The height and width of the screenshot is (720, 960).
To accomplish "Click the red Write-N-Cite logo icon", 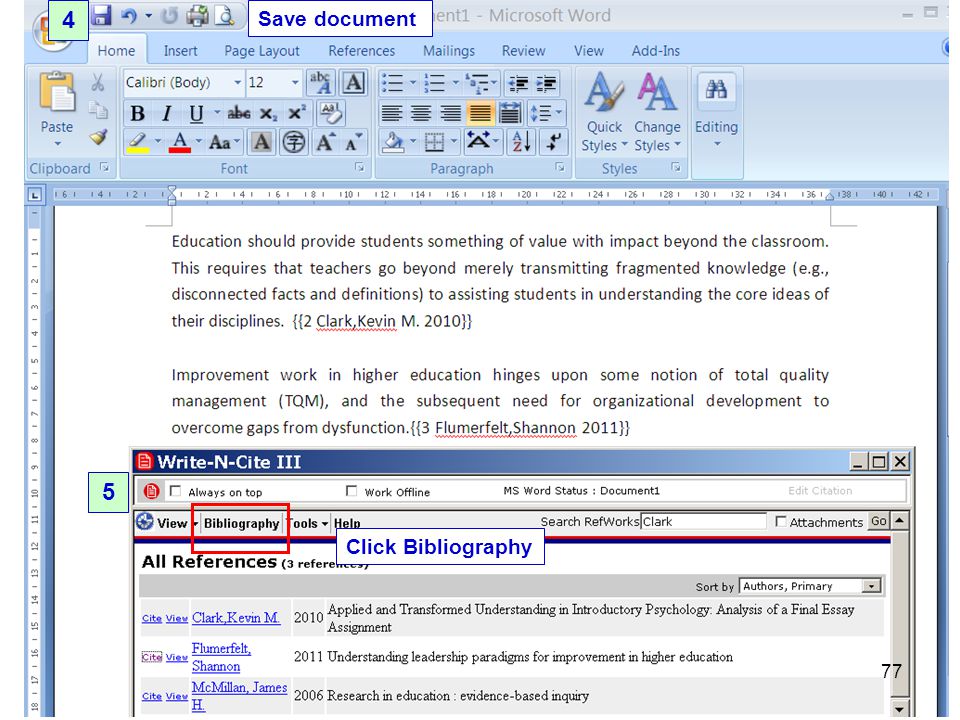I will click(x=151, y=491).
